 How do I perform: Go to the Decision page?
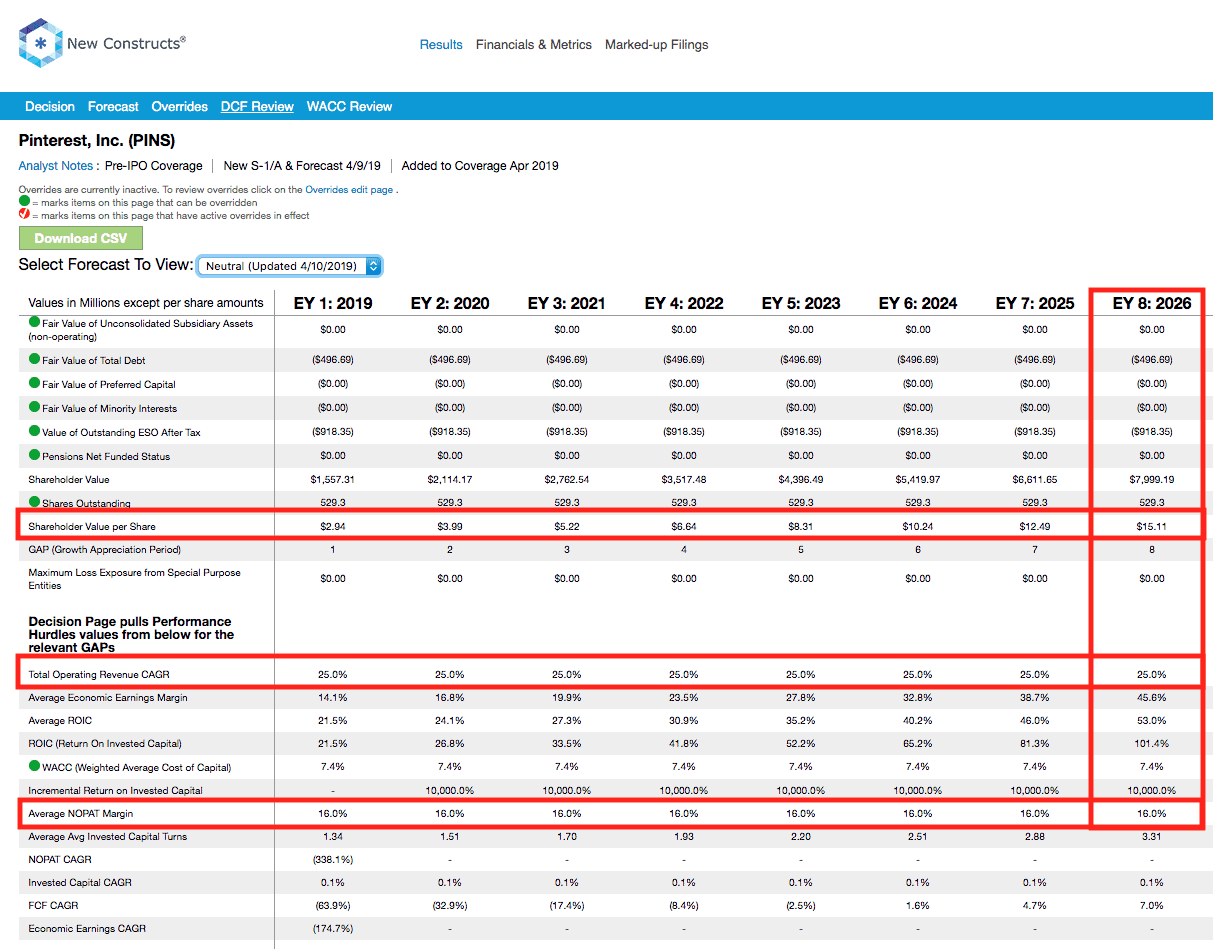tap(50, 107)
